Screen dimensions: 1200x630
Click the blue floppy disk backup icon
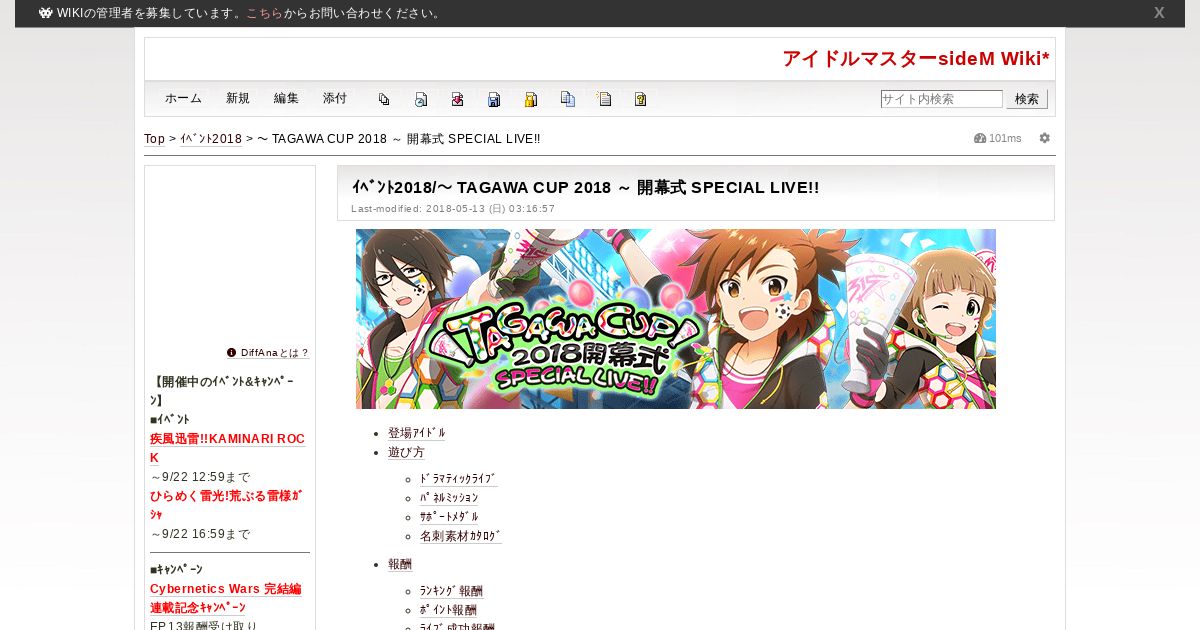coord(494,99)
